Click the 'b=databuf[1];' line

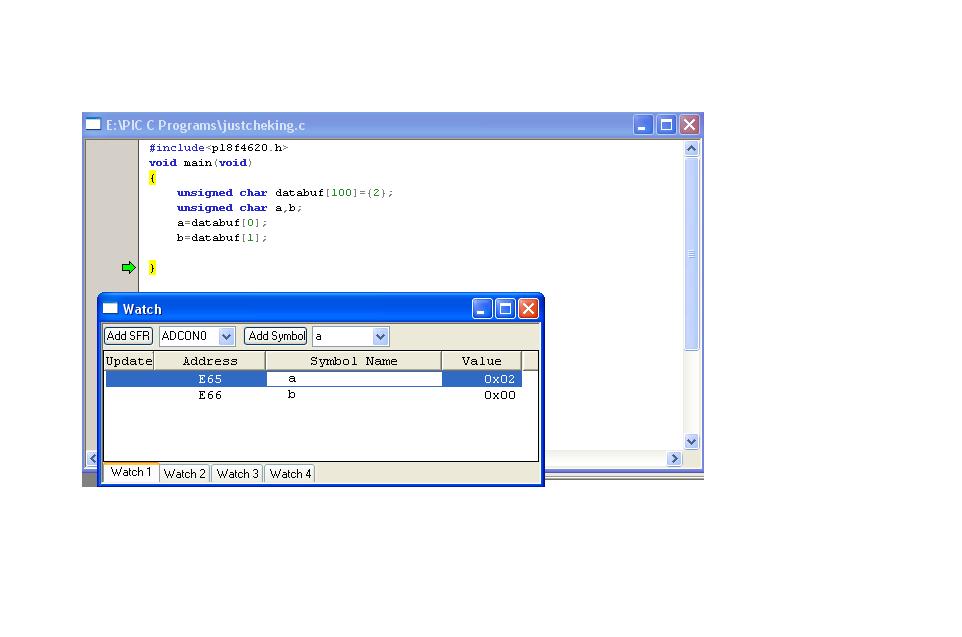tap(221, 237)
